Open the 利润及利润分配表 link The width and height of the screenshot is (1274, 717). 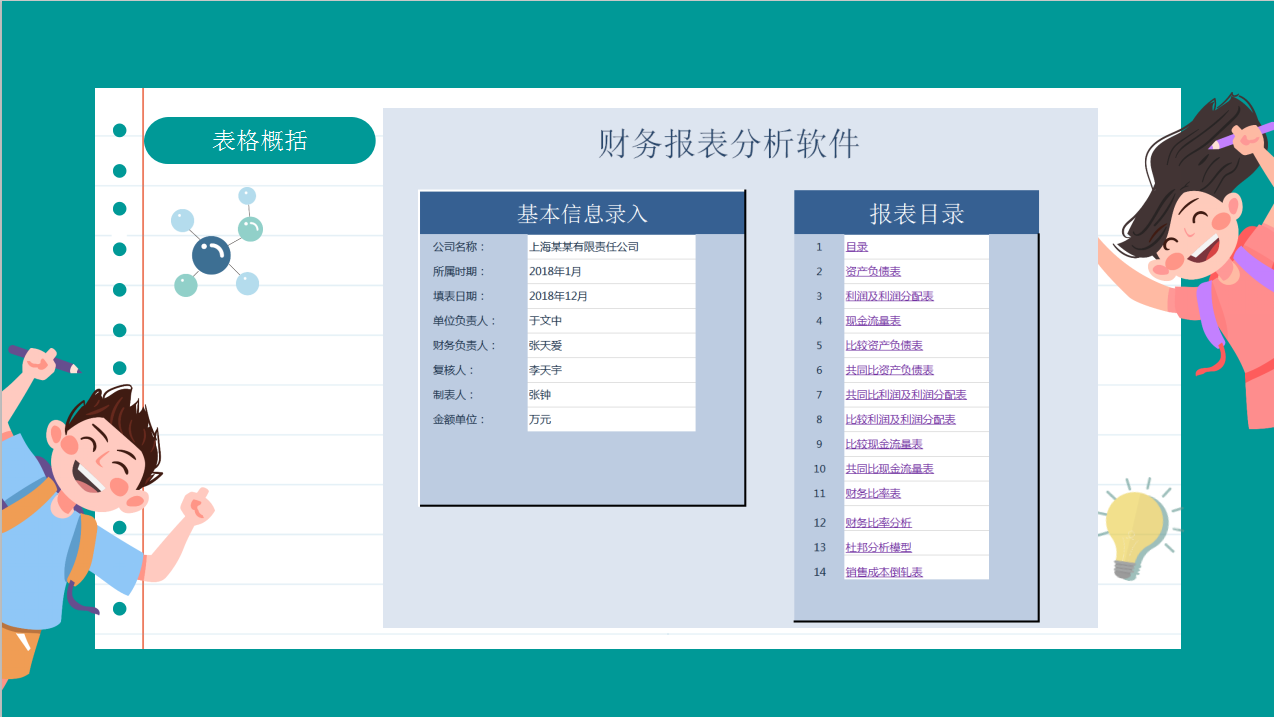pyautogui.click(x=890, y=296)
